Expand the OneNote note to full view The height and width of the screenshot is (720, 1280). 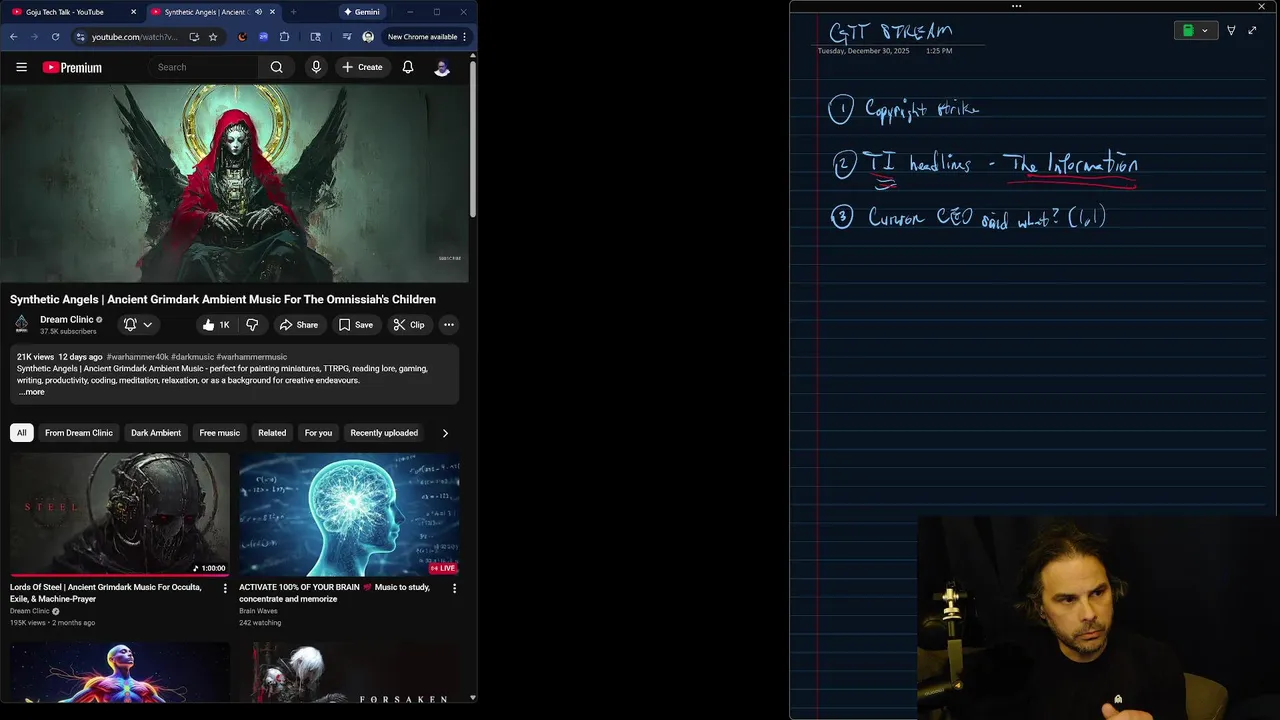(x=1252, y=31)
